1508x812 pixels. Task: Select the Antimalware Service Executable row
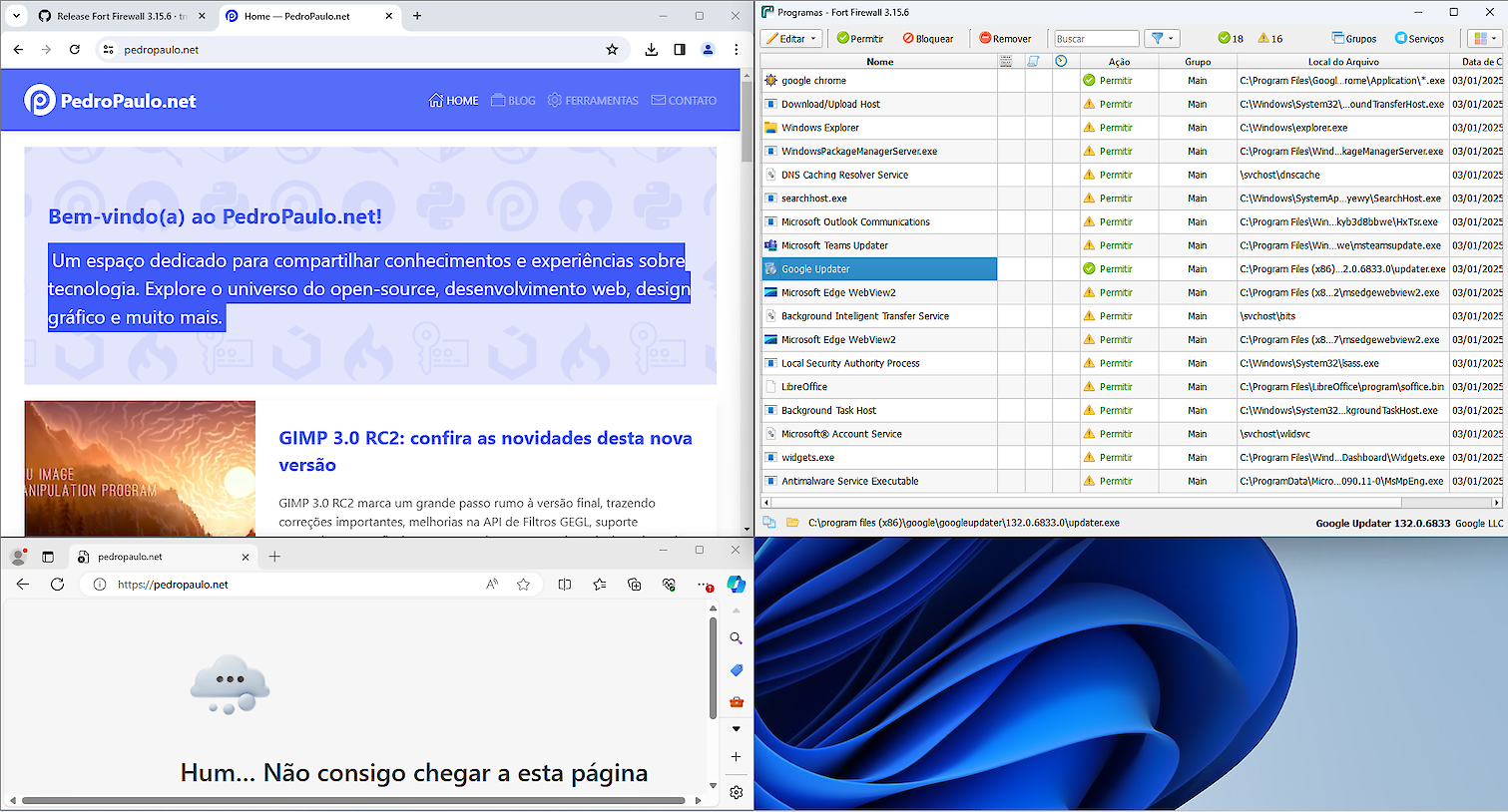1132,481
